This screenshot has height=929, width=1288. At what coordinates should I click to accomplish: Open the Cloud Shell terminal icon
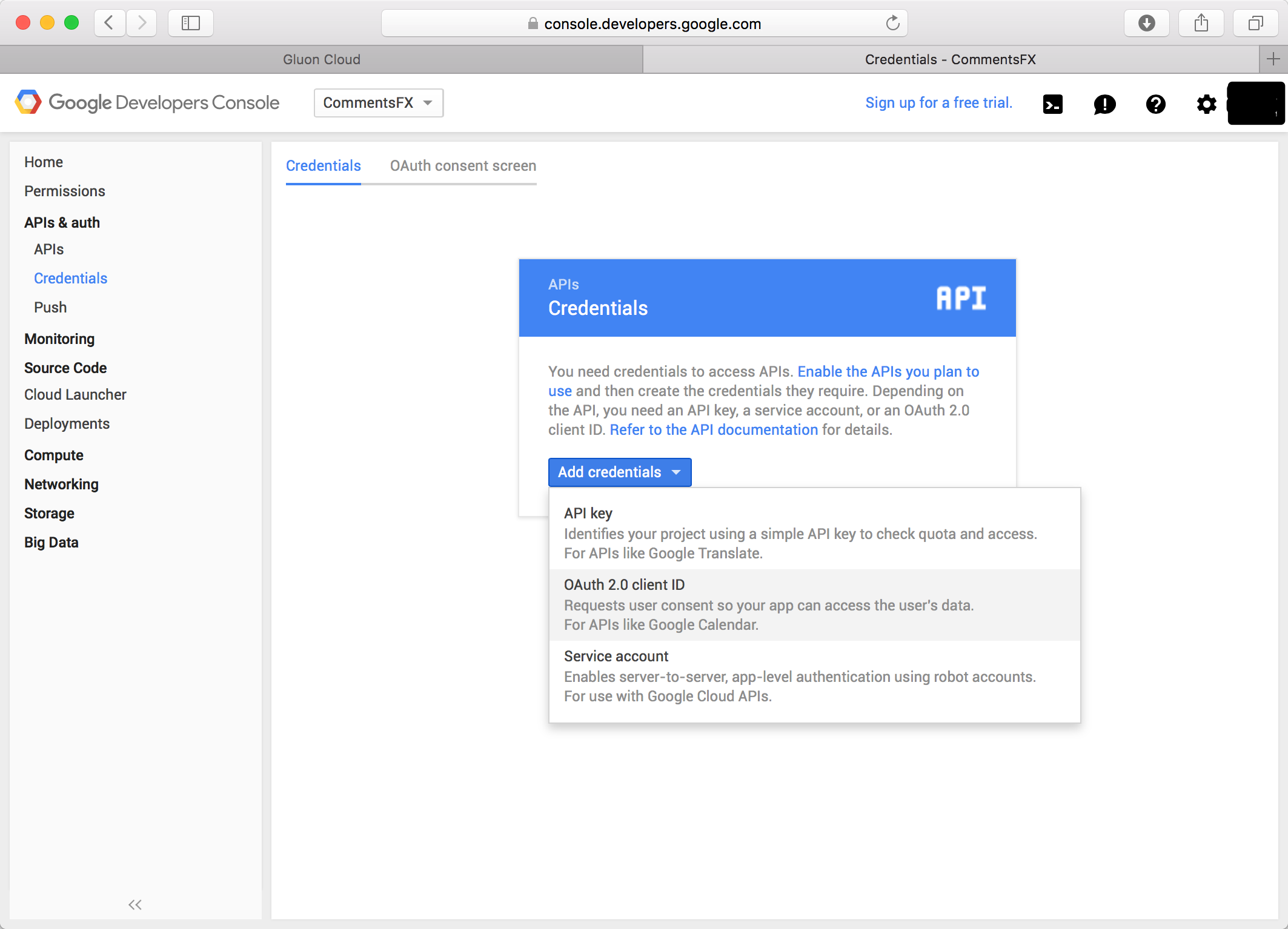1053,104
